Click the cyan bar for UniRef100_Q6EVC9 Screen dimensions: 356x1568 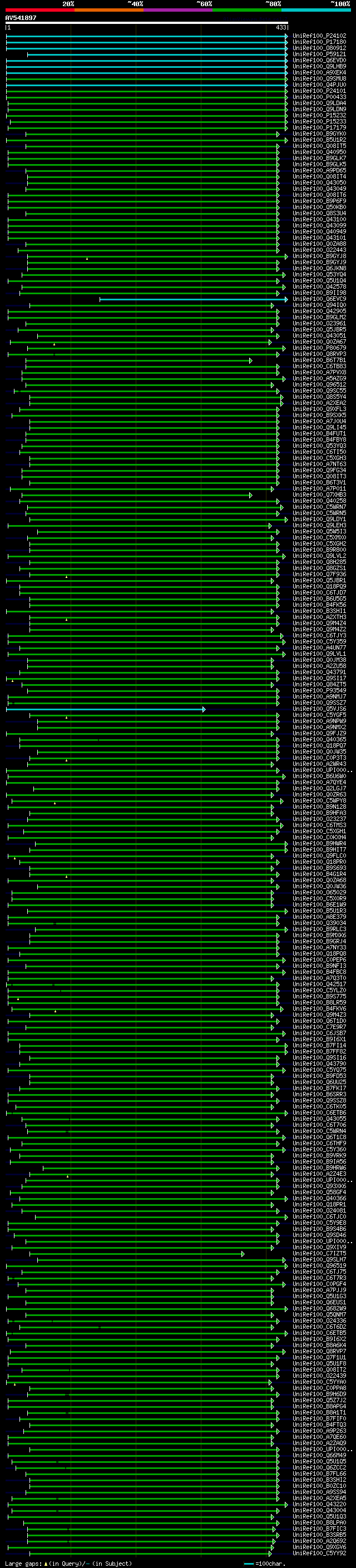tap(194, 299)
